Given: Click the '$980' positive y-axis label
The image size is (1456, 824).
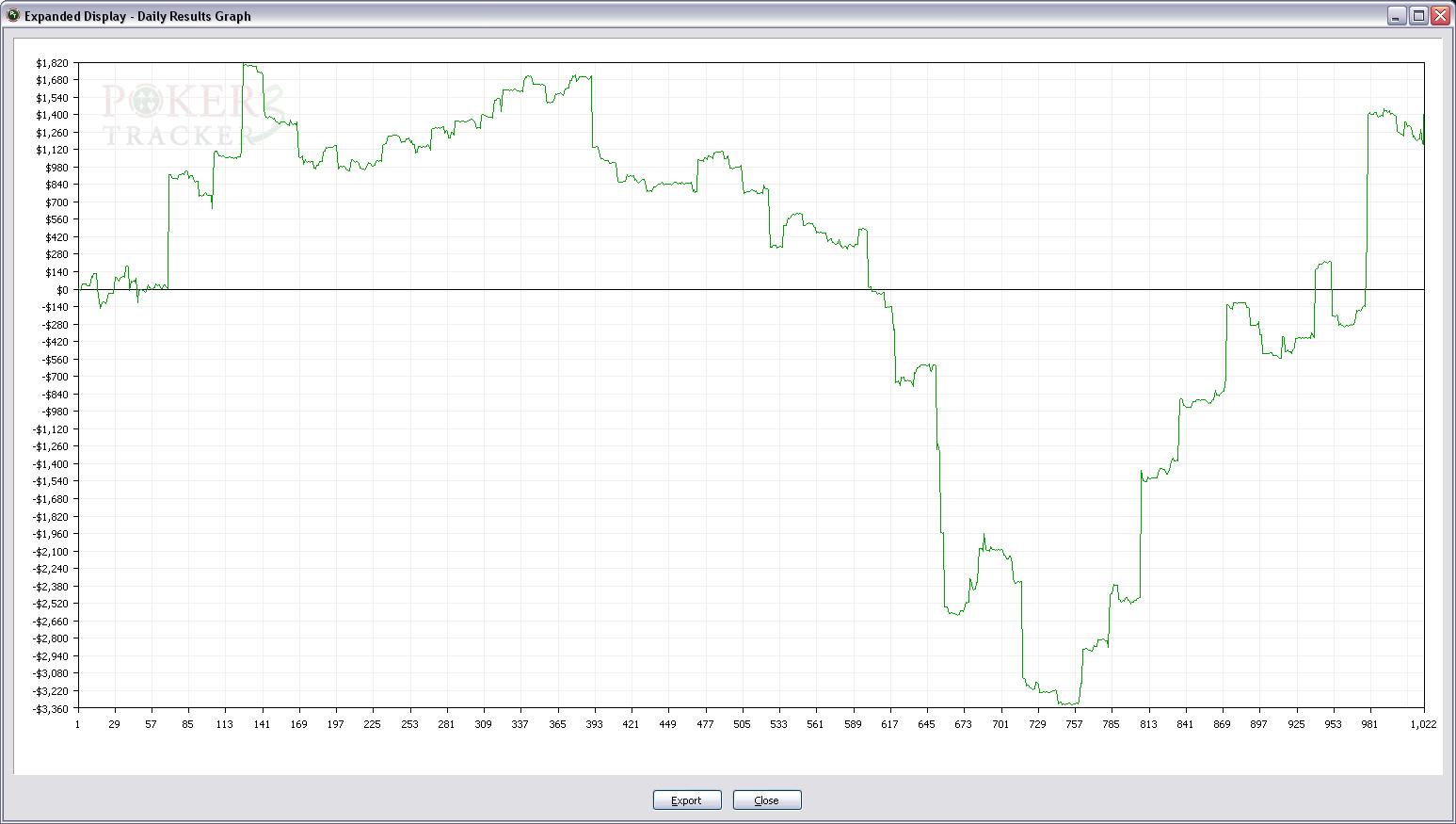Looking at the screenshot, I should tap(56, 168).
